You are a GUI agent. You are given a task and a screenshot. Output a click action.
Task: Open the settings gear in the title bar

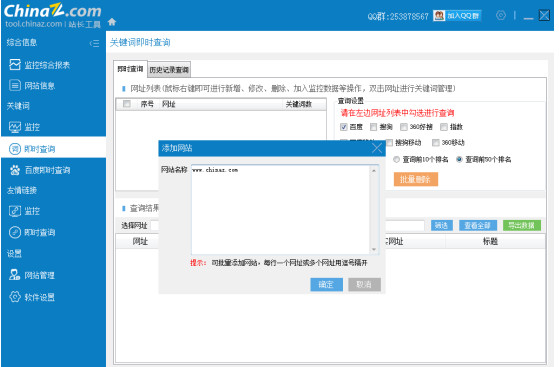(x=501, y=15)
